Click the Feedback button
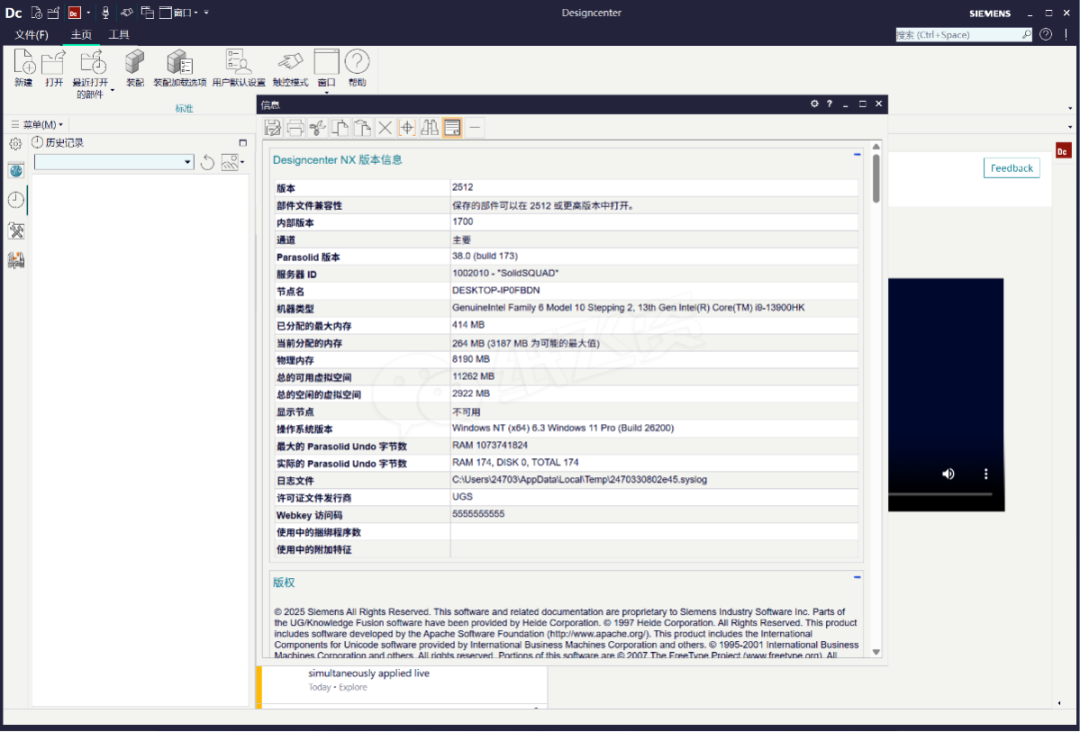 (1011, 168)
